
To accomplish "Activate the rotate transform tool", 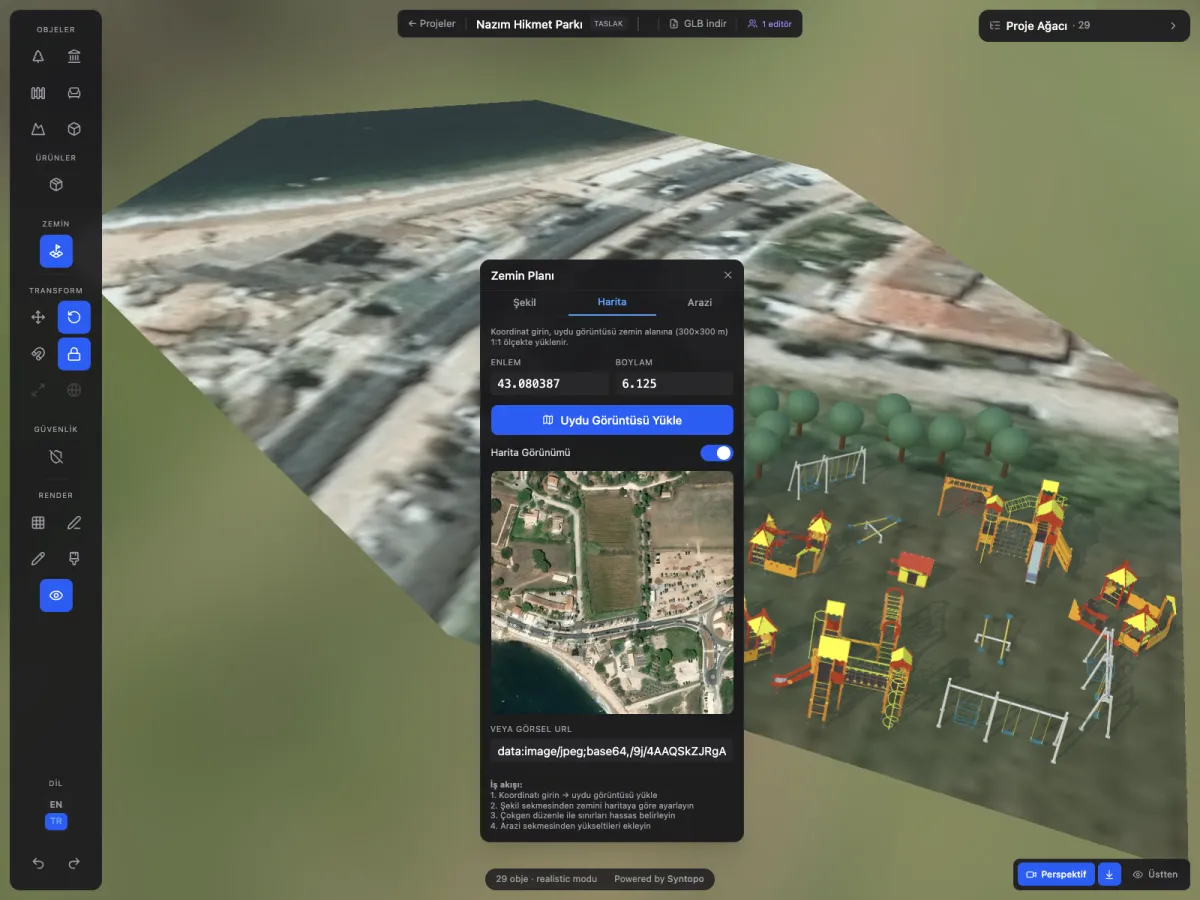I will [x=74, y=317].
